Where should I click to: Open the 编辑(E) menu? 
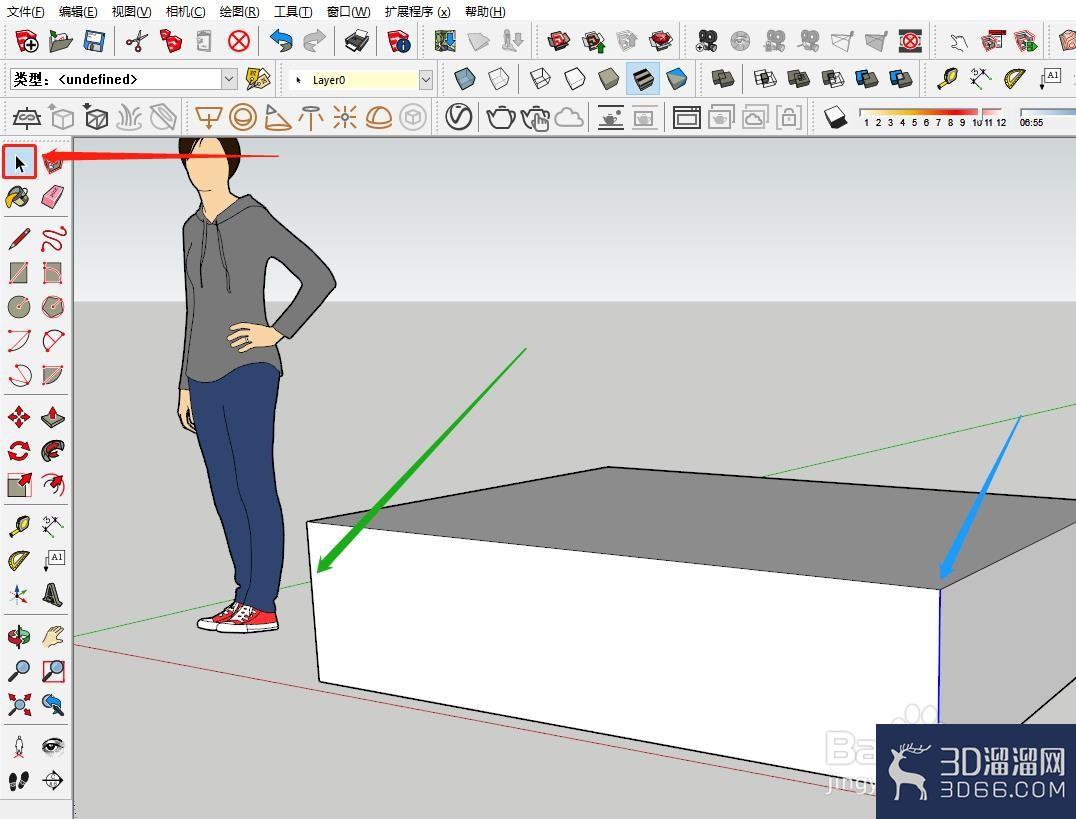coord(78,12)
